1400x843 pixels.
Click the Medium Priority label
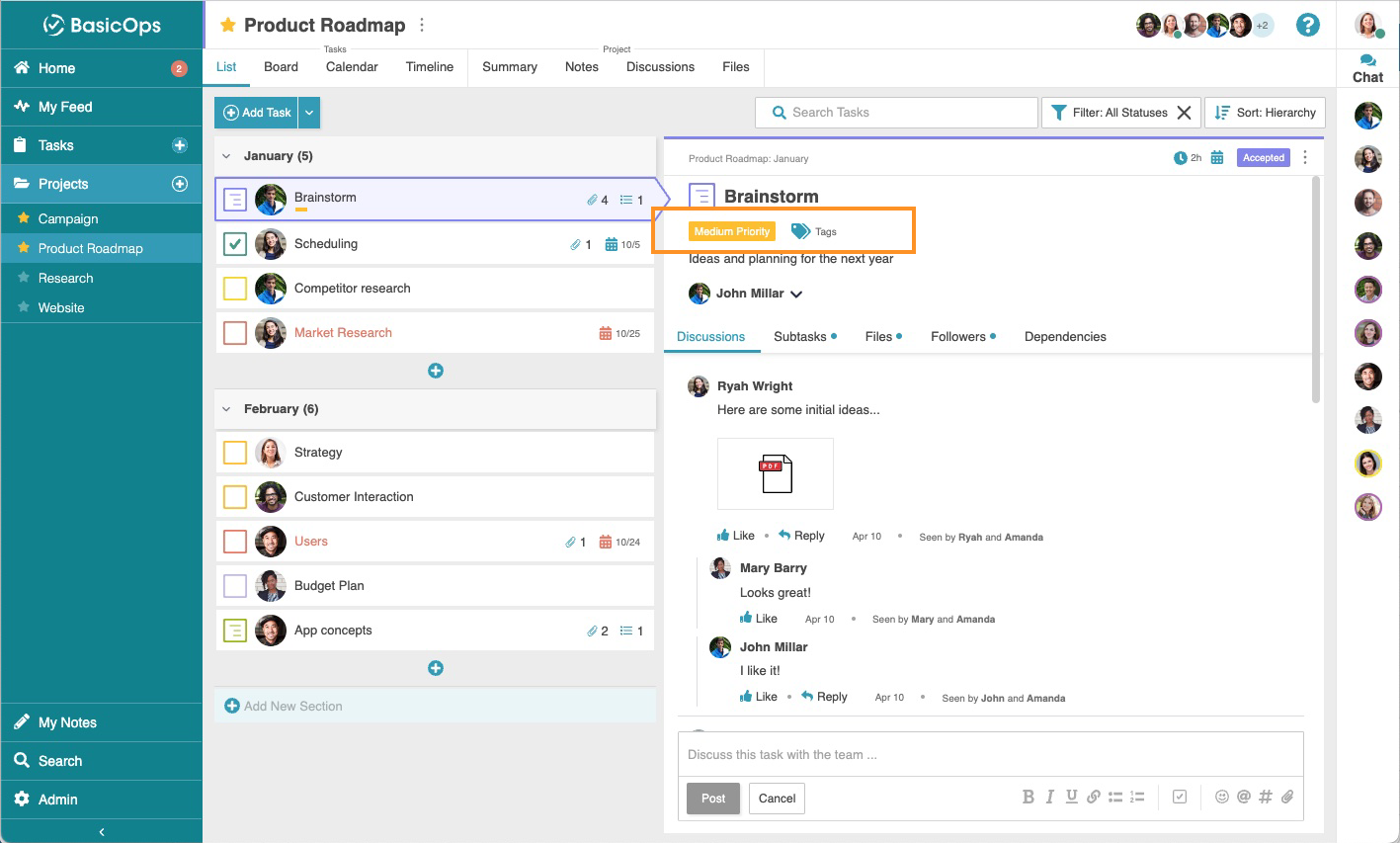pyautogui.click(x=731, y=231)
